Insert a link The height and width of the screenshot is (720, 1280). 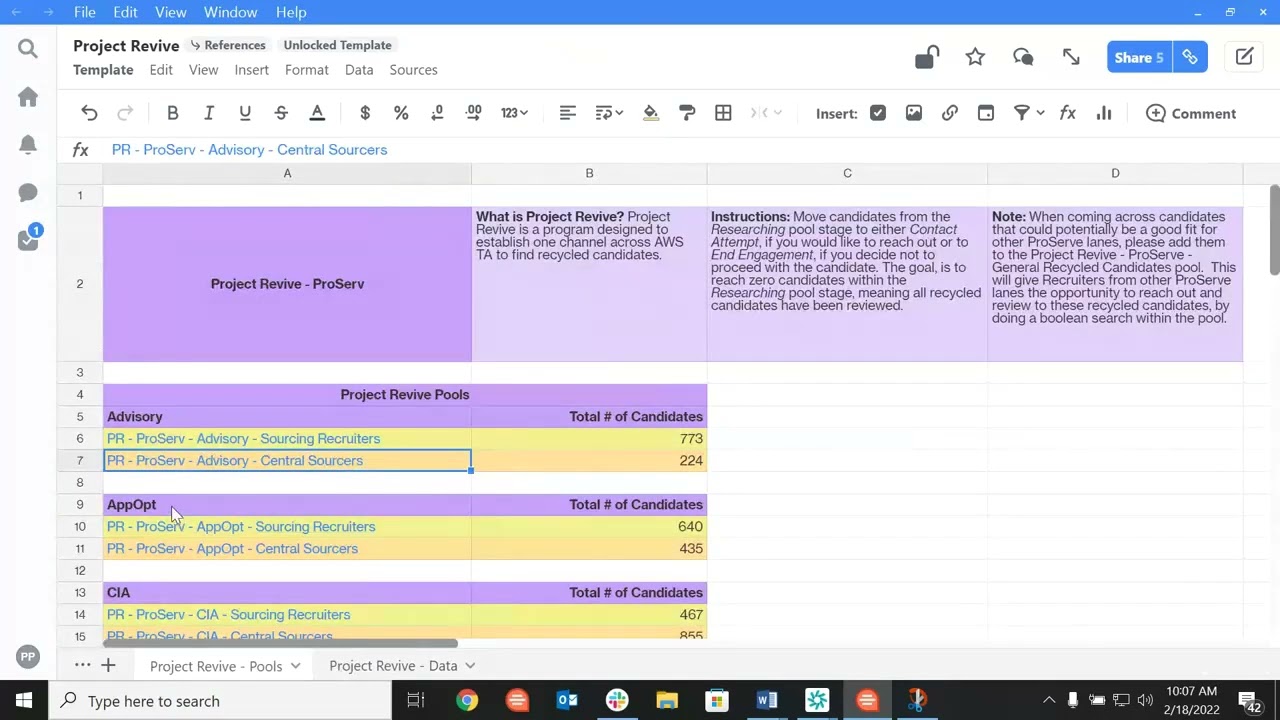tap(949, 113)
